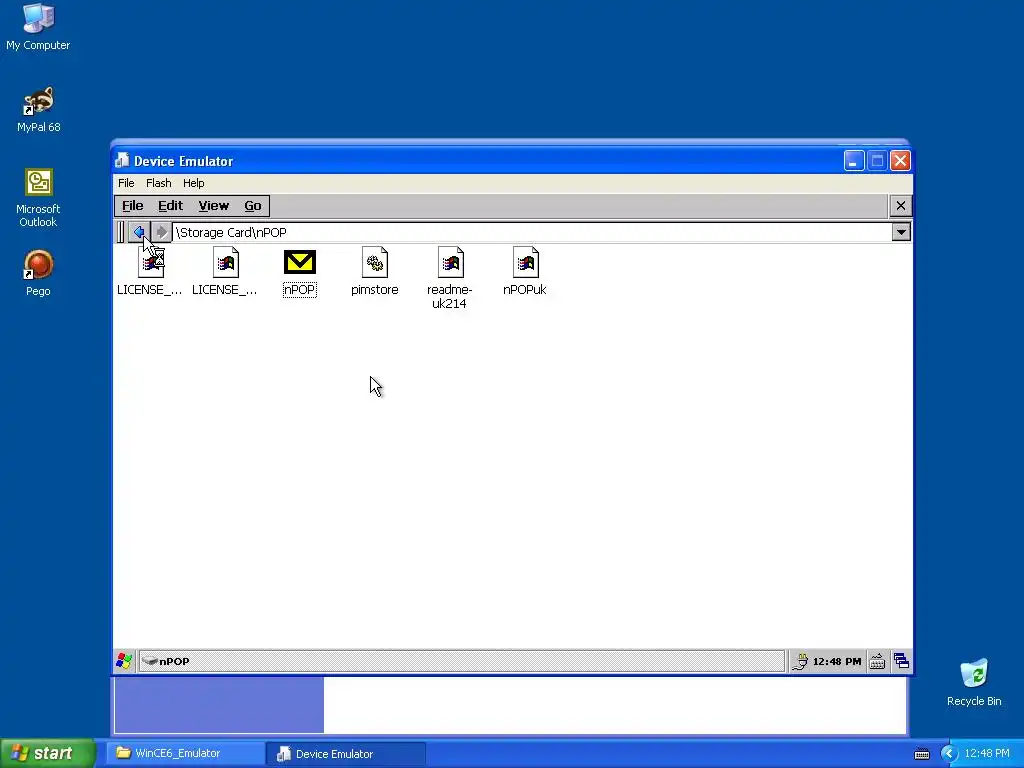Click the system tray keyboard icon

tap(921, 754)
